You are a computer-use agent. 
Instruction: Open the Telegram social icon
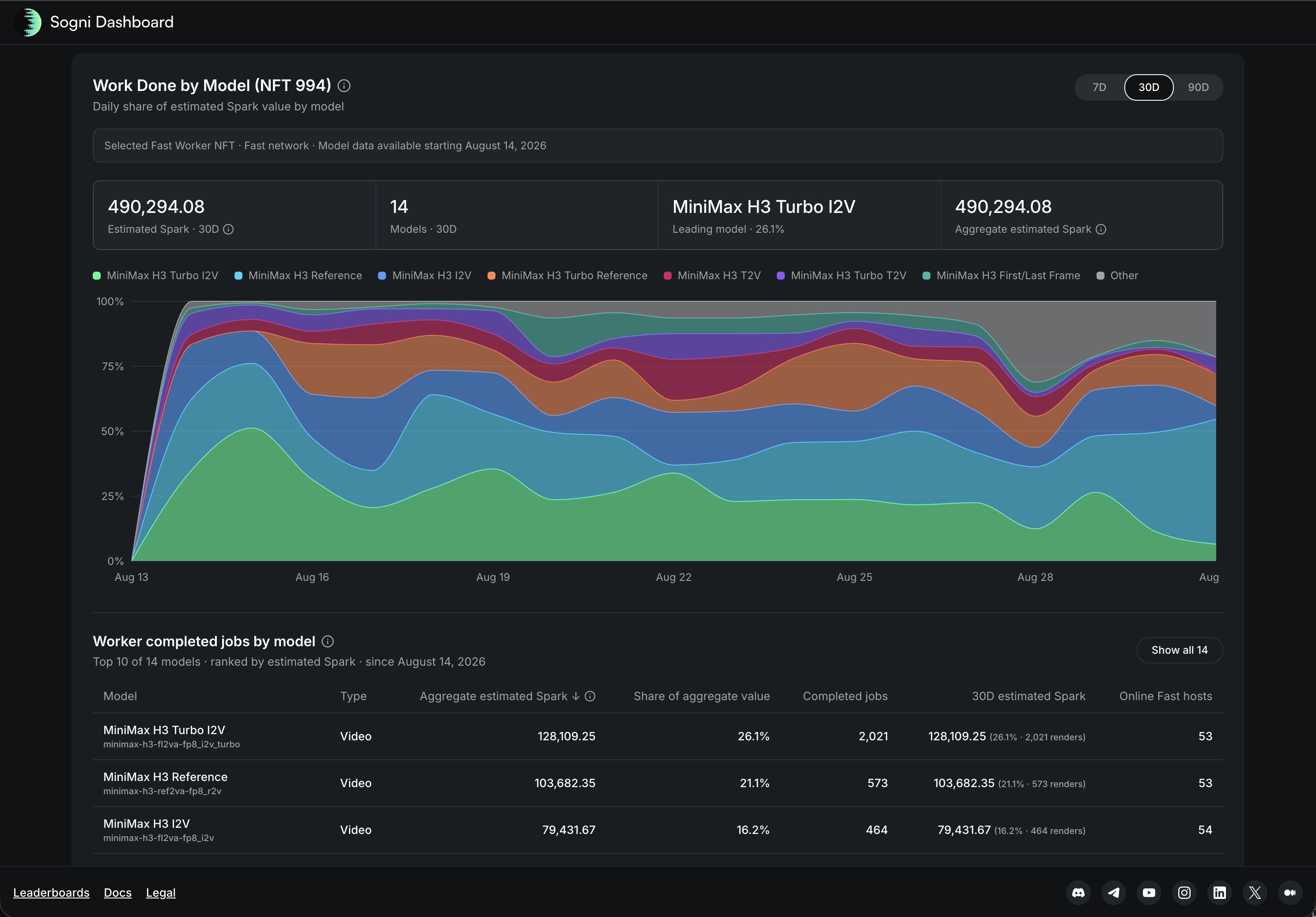[x=1114, y=893]
